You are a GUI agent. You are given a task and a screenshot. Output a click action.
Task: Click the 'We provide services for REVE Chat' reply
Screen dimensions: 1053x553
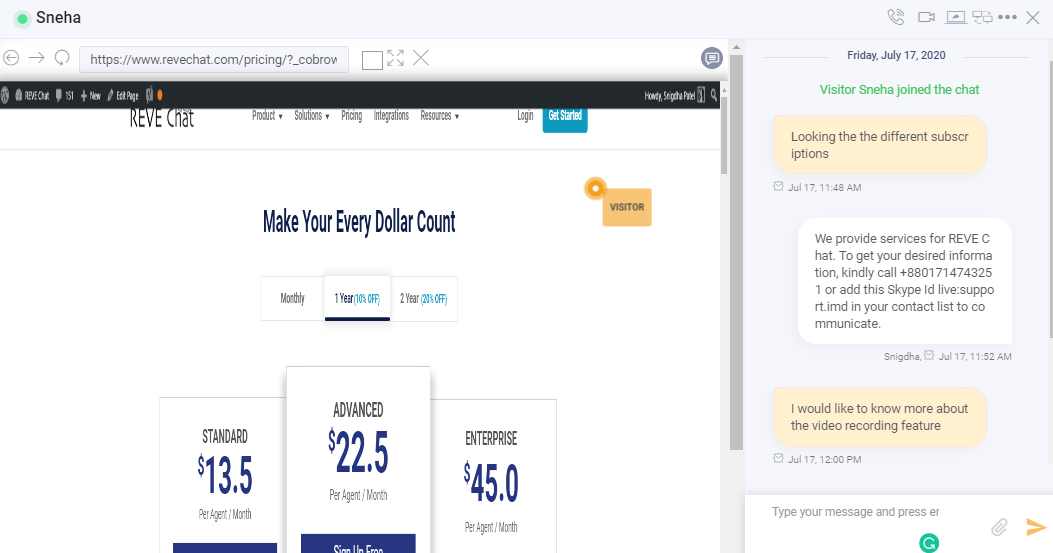[x=905, y=281]
